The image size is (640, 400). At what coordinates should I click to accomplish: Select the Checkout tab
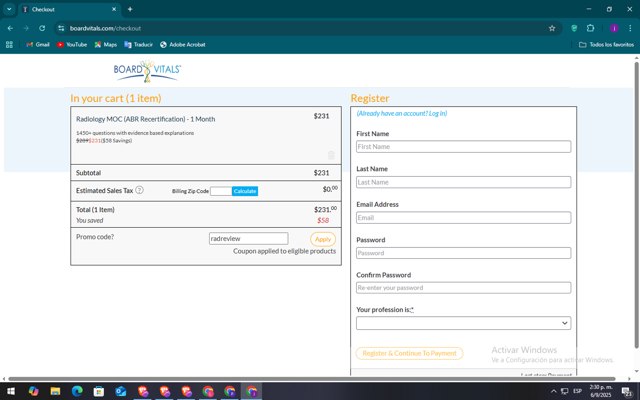click(x=69, y=9)
